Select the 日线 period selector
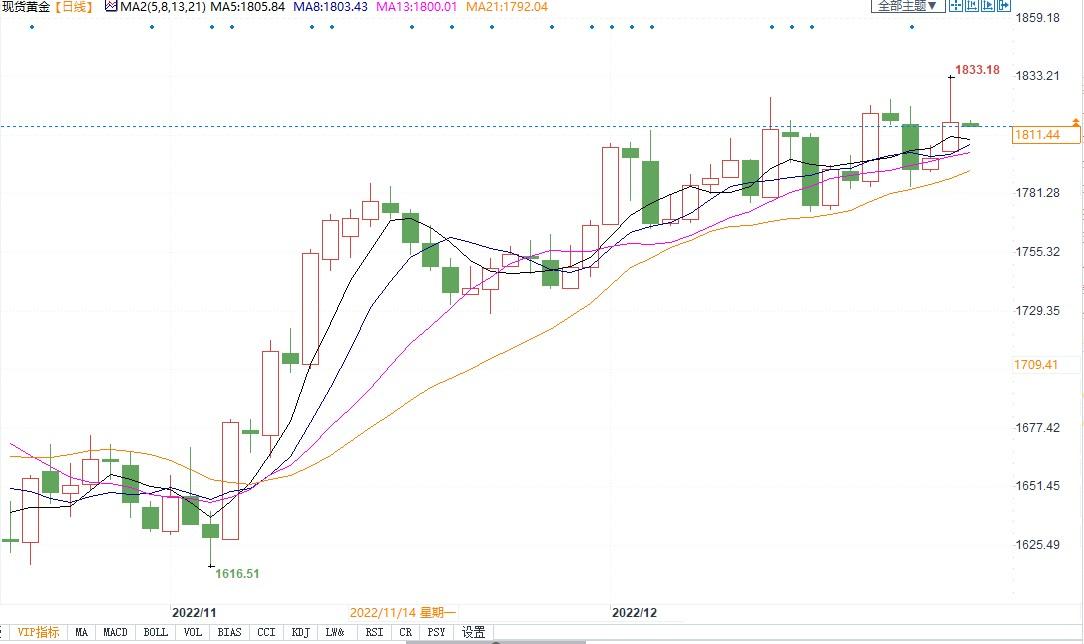The image size is (1084, 644). coord(72,6)
